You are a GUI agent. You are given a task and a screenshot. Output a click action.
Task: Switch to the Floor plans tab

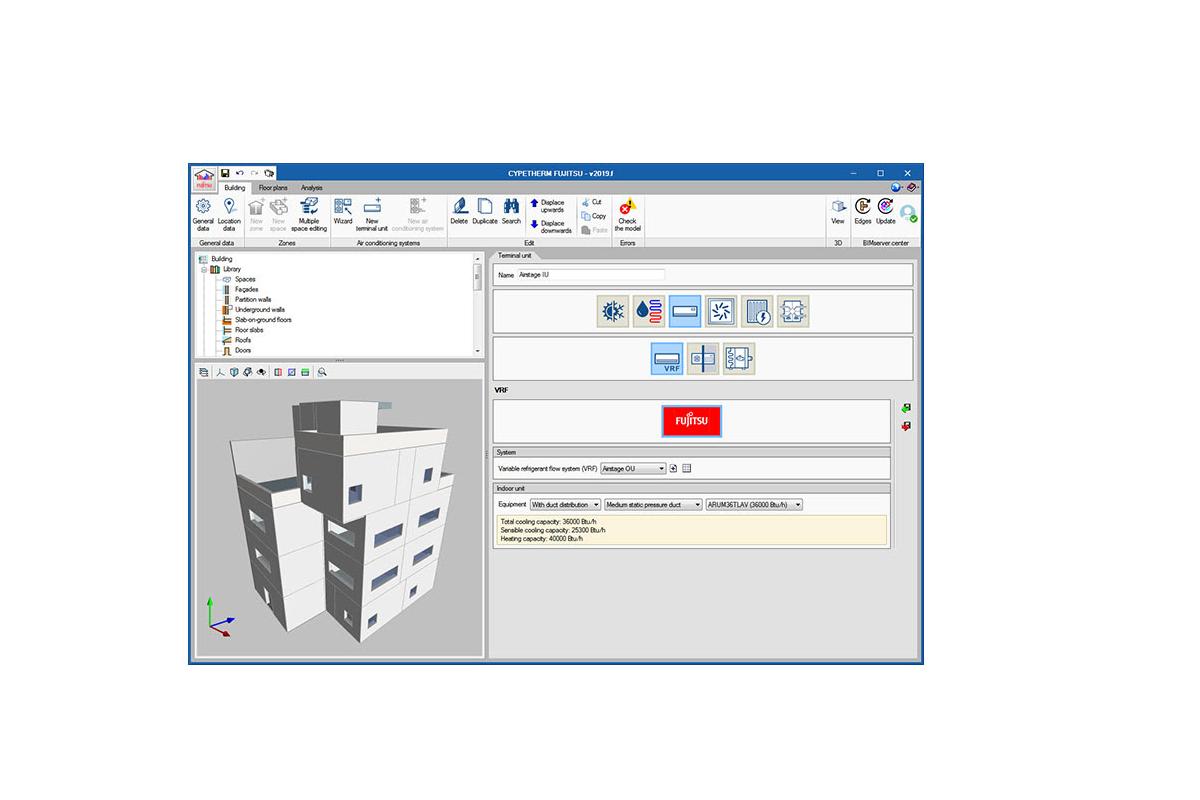point(273,187)
